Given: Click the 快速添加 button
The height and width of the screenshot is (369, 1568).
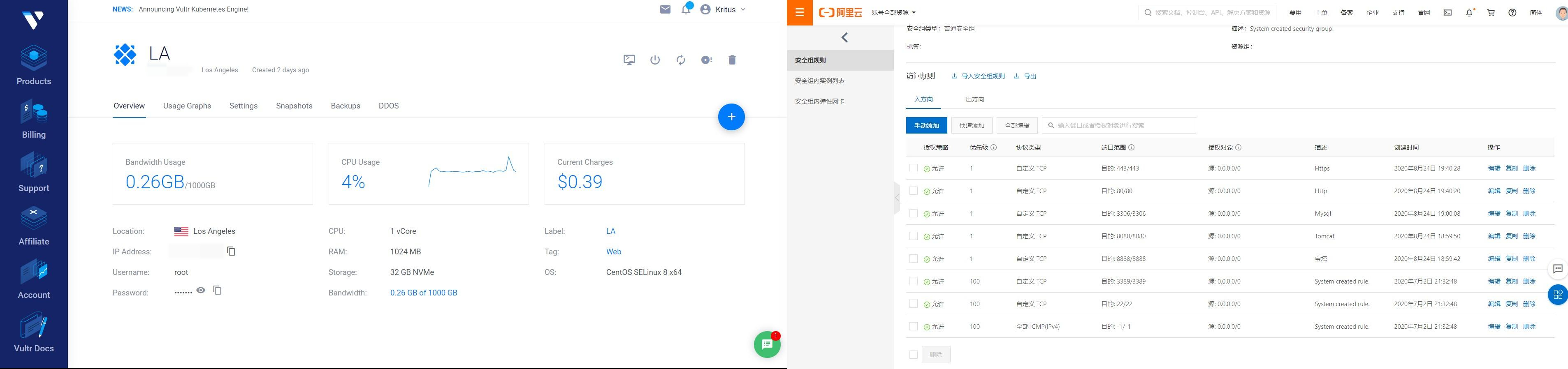Looking at the screenshot, I should [972, 125].
